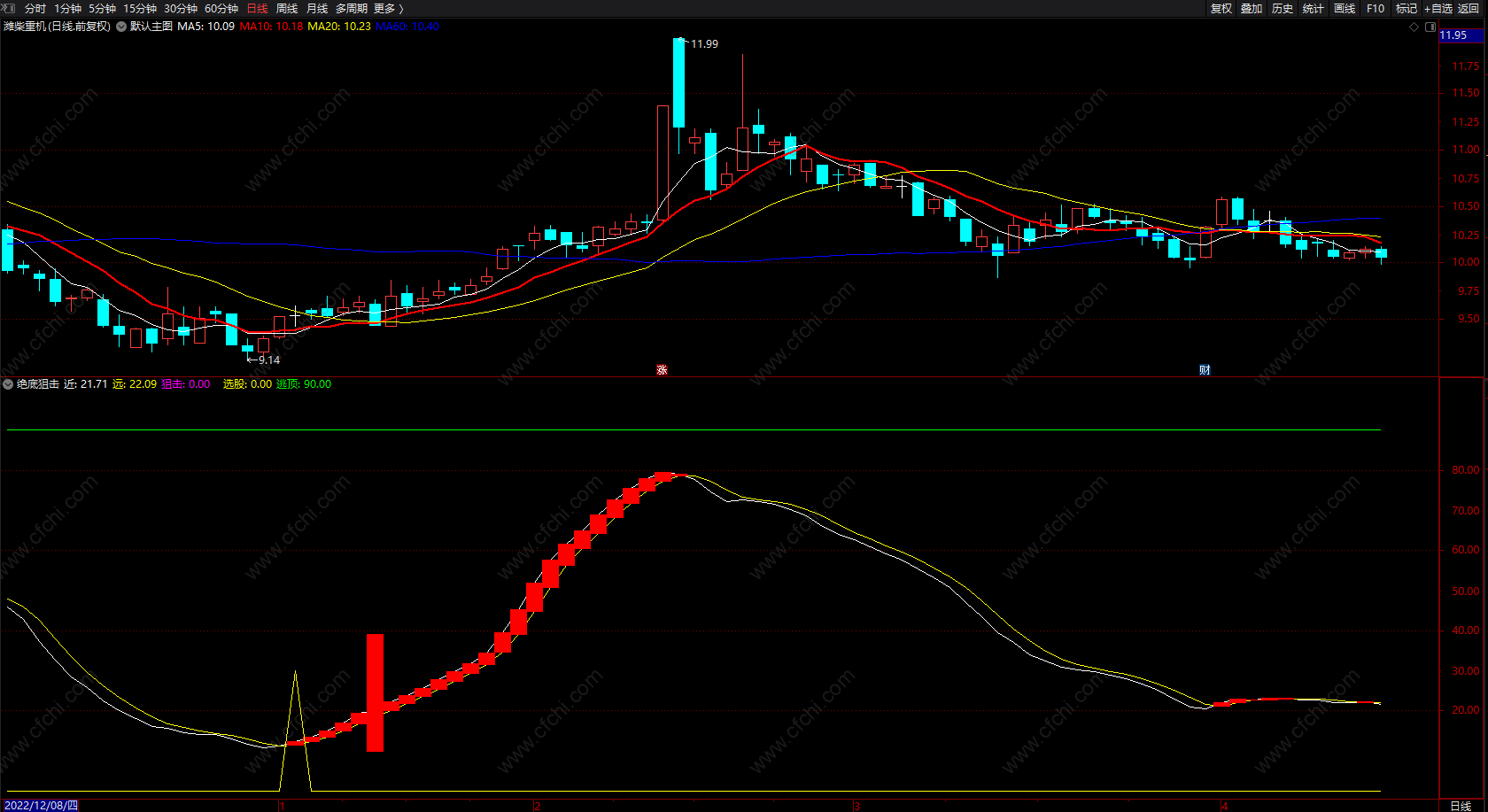Click the 叠加 overlay button
Image resolution: width=1488 pixels, height=812 pixels.
tap(1252, 8)
